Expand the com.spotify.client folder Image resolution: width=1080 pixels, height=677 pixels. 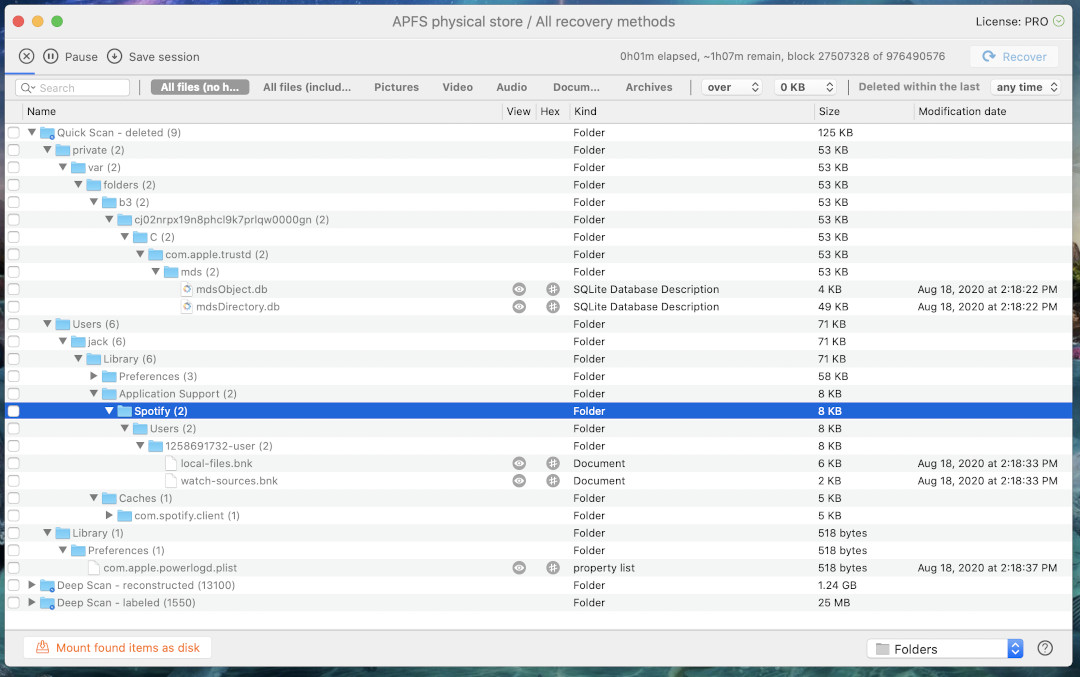[x=109, y=515]
